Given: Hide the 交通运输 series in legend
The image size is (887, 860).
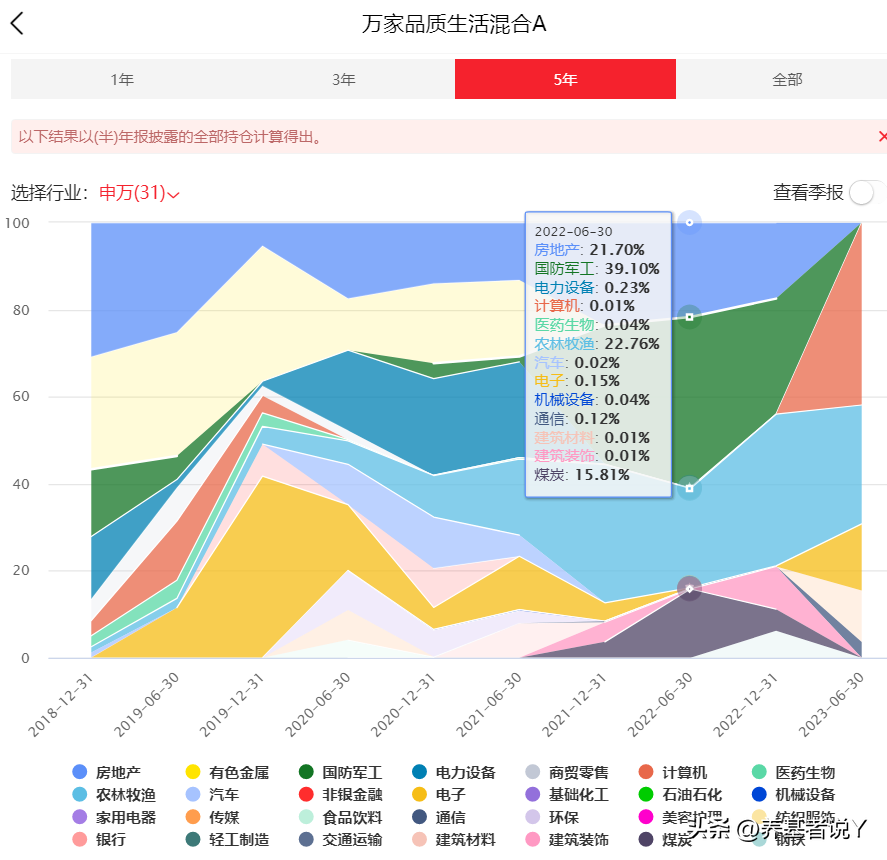Looking at the screenshot, I should tap(341, 840).
